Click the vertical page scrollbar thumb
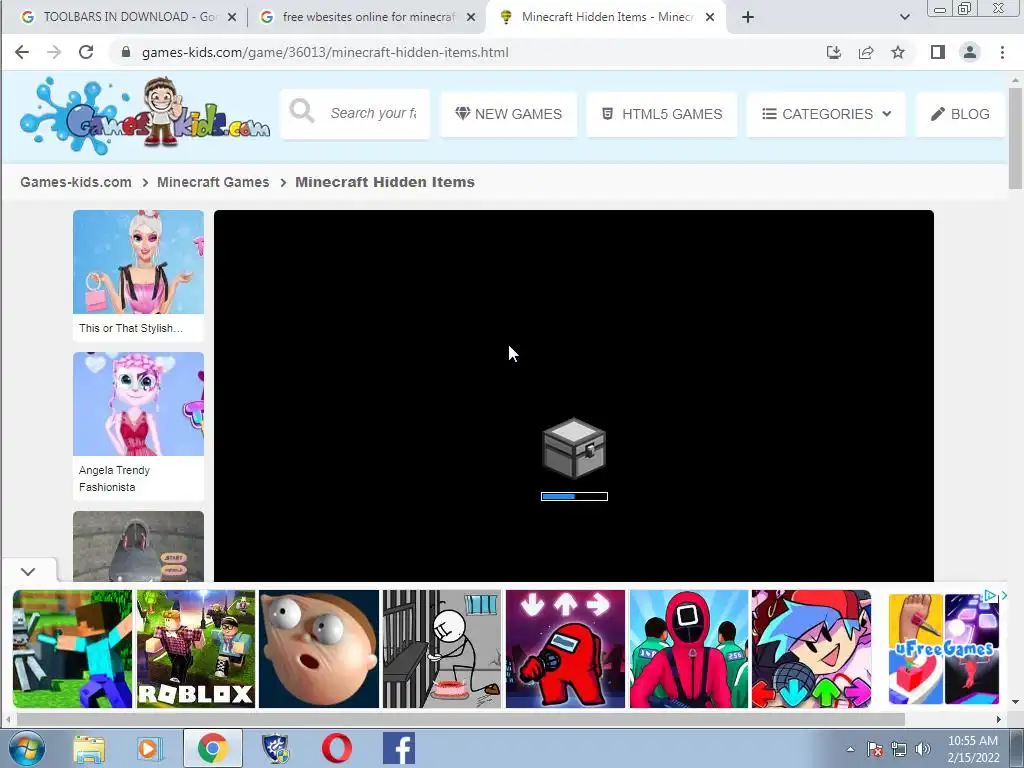Screen dimensions: 1024x768 click(x=1015, y=138)
